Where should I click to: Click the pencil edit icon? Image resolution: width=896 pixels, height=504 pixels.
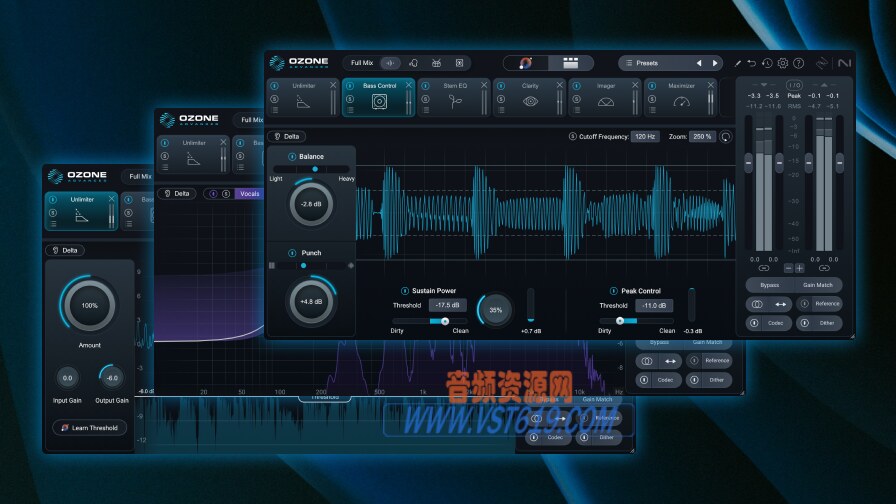(738, 63)
